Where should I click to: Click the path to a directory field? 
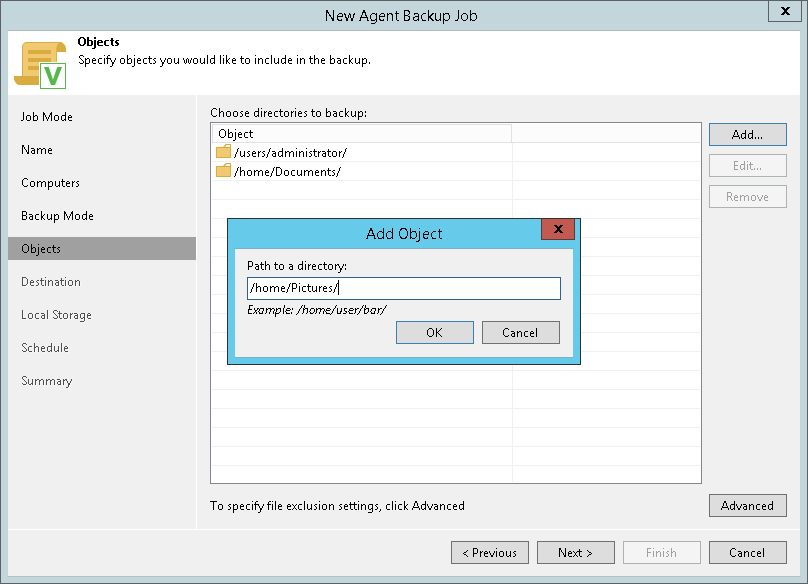coord(403,289)
